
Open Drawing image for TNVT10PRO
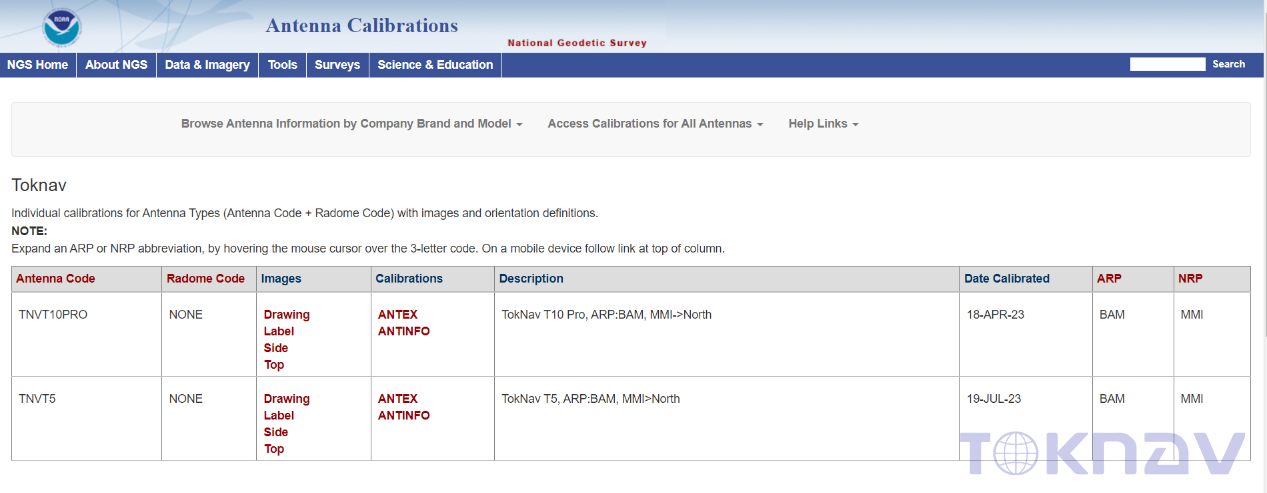tap(287, 315)
